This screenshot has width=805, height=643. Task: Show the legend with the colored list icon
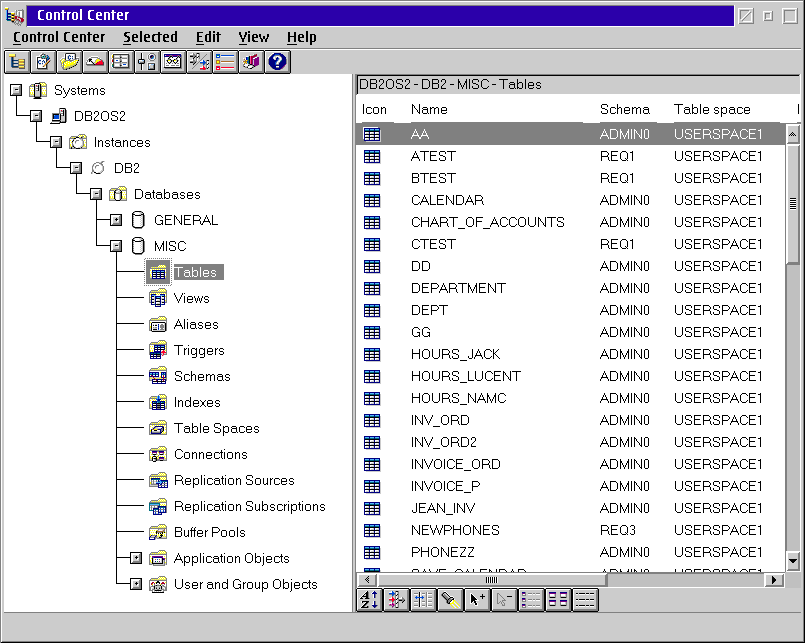tap(225, 62)
